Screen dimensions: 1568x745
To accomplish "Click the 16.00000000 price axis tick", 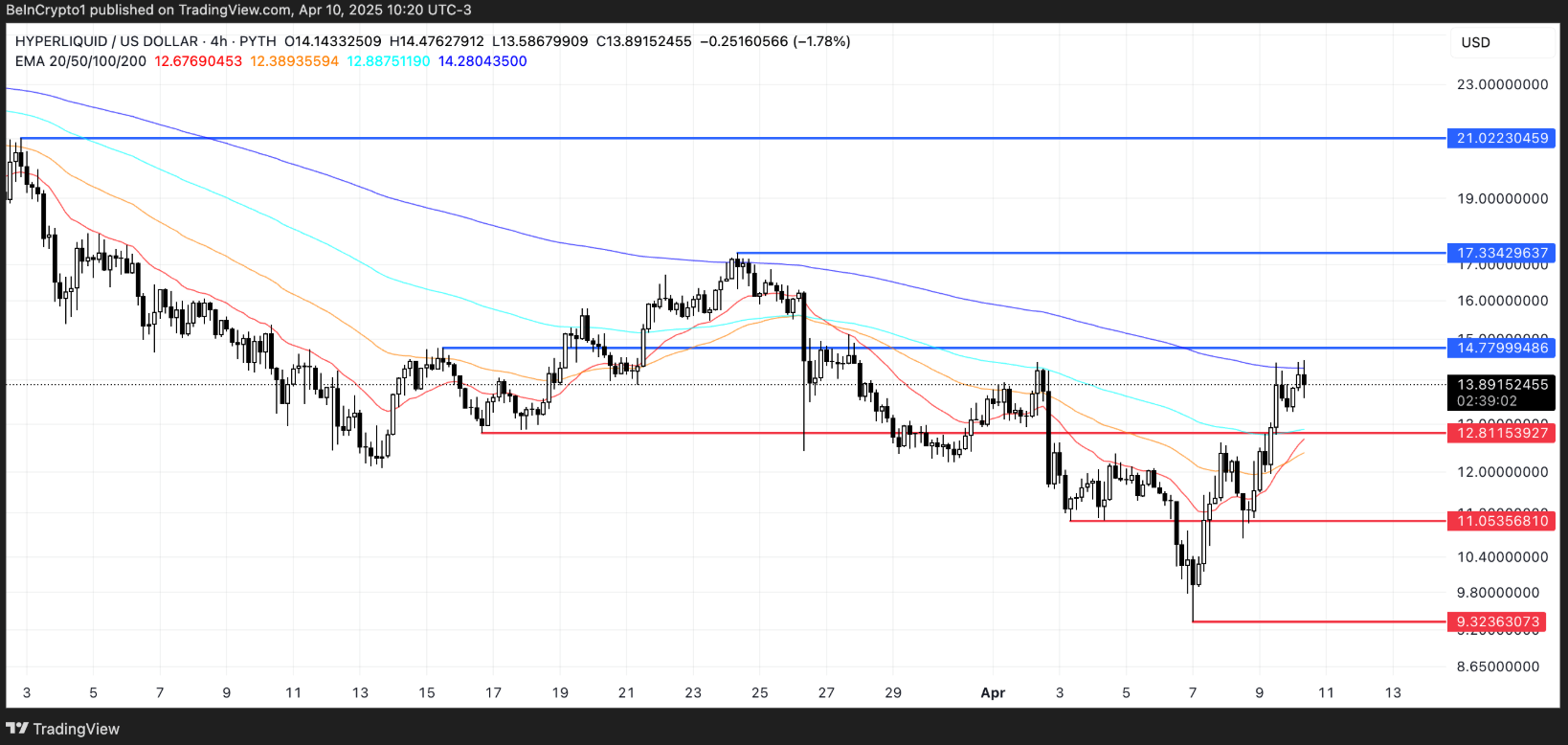I will click(x=1502, y=301).
